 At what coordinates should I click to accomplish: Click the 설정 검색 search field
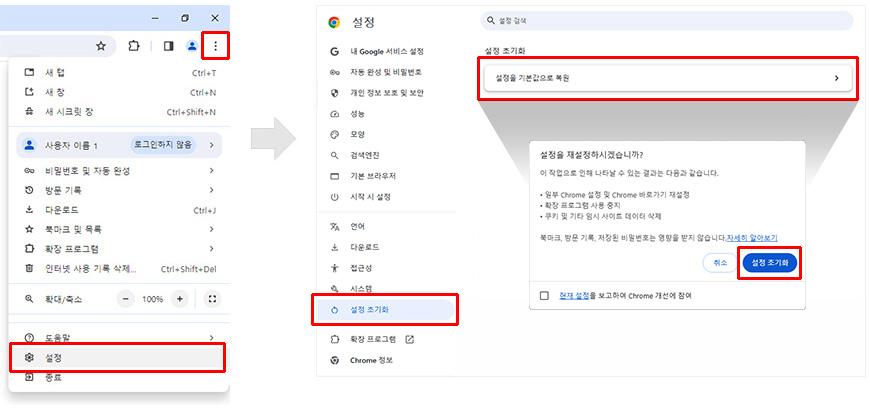[667, 20]
